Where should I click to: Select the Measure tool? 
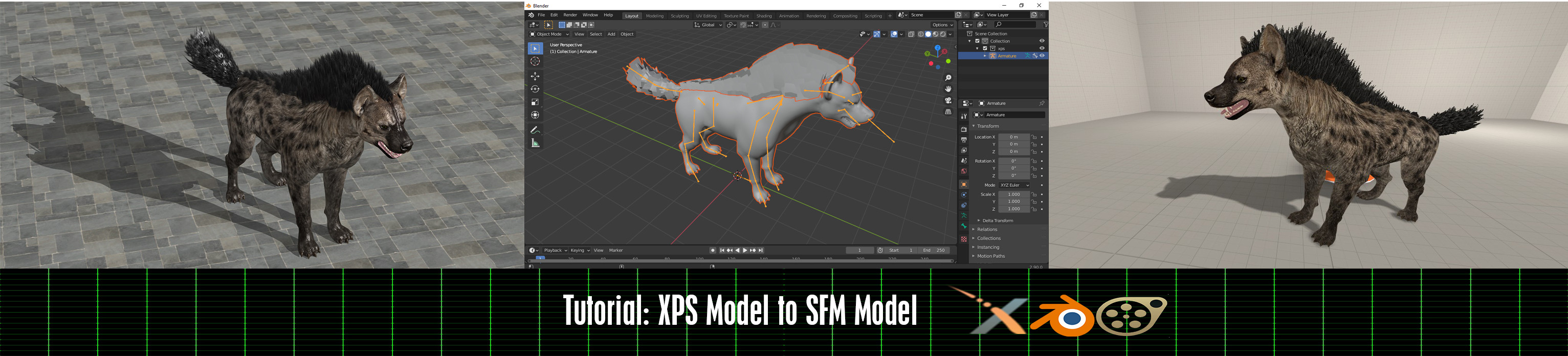535,143
